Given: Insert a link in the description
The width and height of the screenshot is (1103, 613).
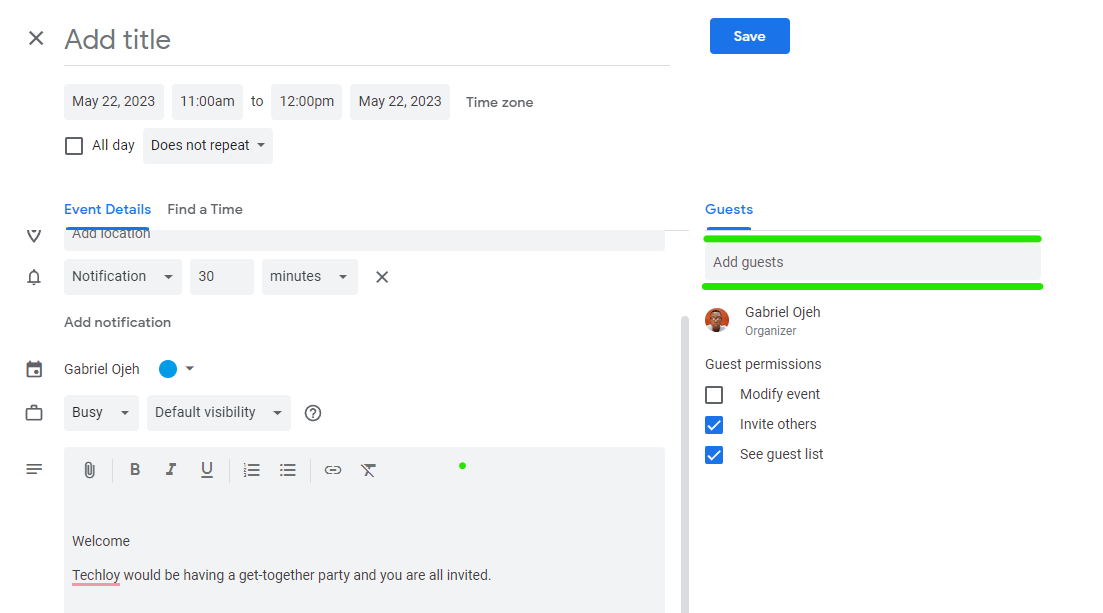Looking at the screenshot, I should pyautogui.click(x=332, y=470).
